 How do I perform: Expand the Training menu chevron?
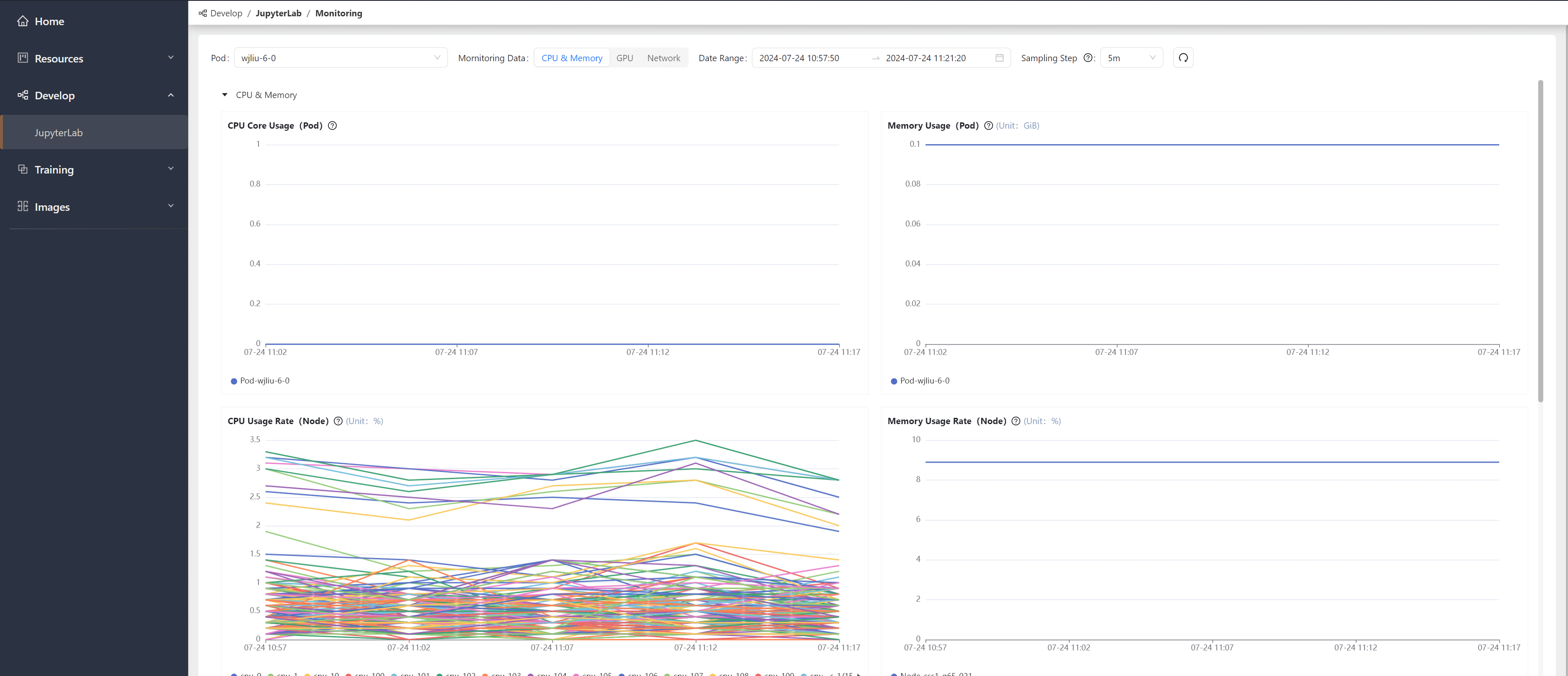click(x=171, y=168)
